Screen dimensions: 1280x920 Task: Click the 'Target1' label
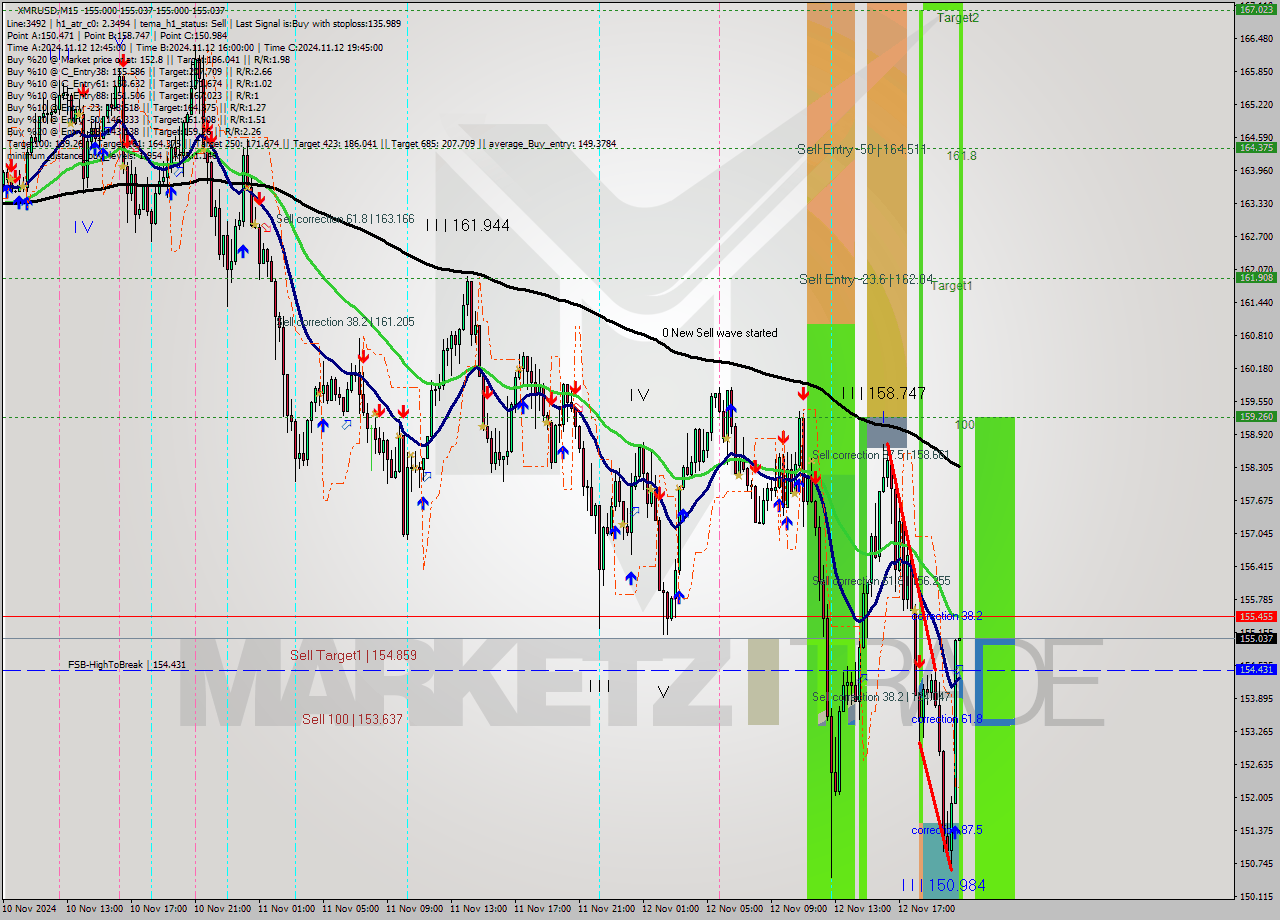tap(952, 286)
